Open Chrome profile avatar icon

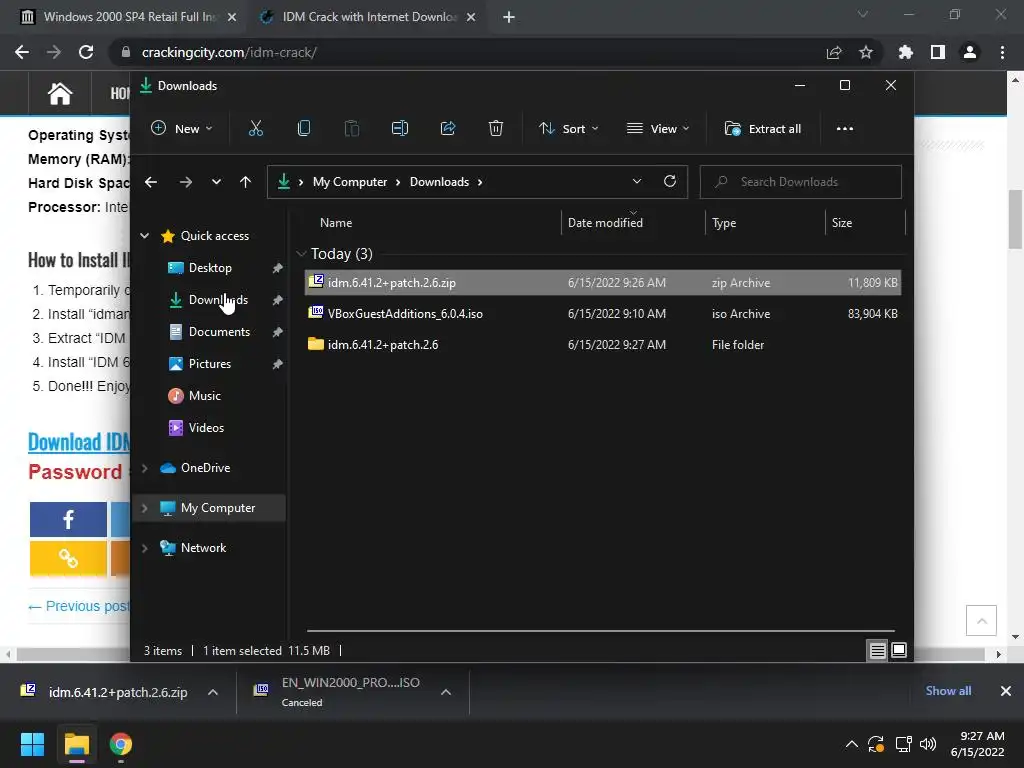click(x=970, y=52)
